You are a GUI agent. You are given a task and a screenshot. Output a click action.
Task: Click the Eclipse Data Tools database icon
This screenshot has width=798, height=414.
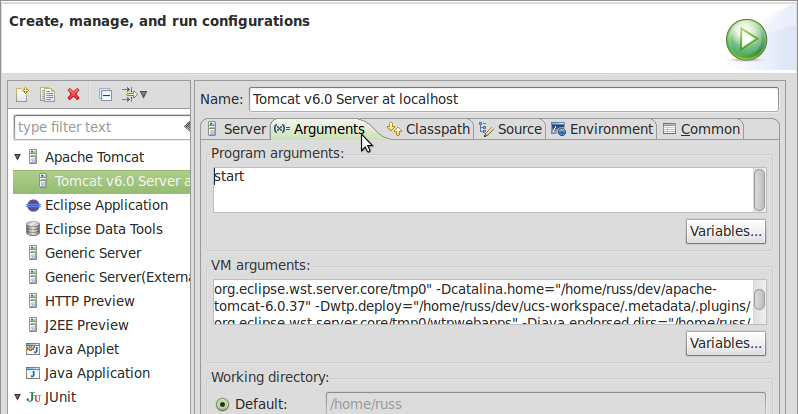(x=33, y=229)
